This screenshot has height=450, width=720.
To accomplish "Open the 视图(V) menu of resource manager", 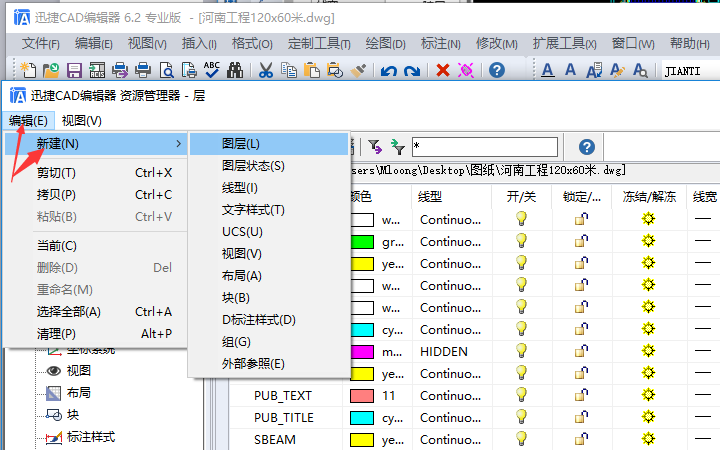I will click(82, 121).
